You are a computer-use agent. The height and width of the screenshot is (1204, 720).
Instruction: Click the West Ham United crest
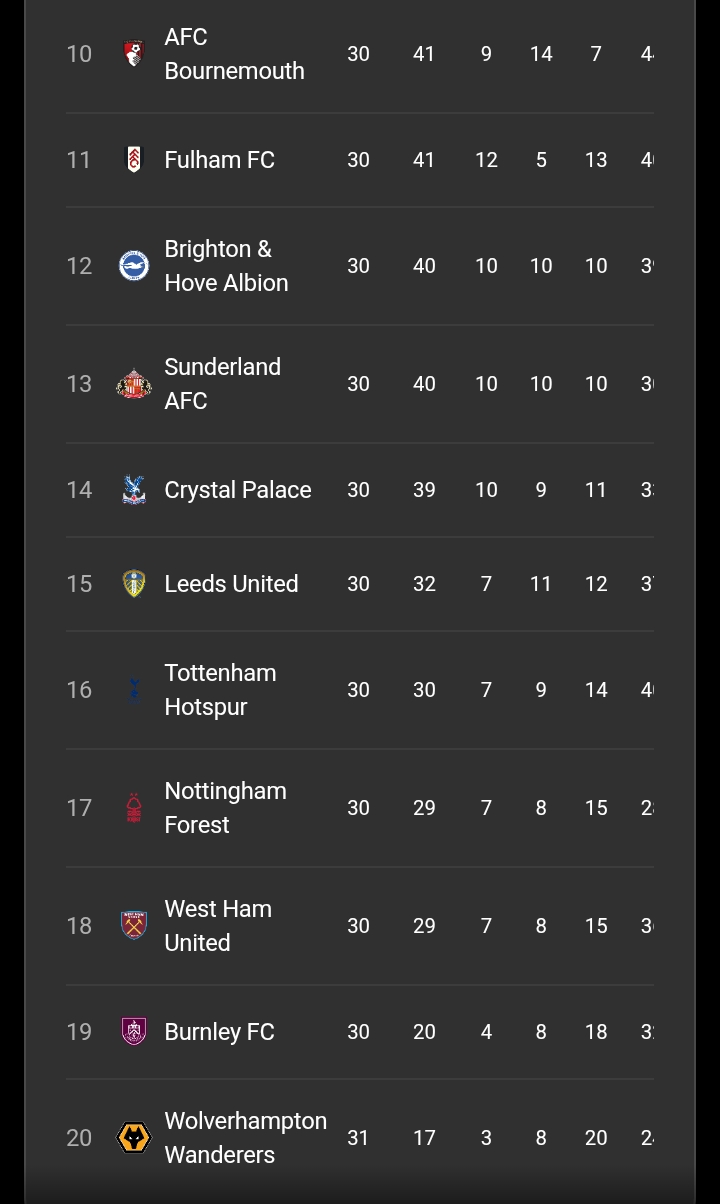coord(133,926)
